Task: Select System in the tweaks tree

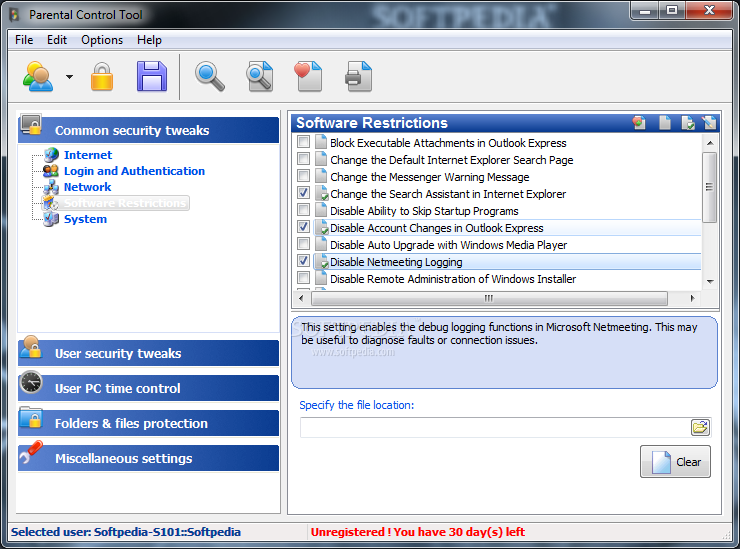Action: point(85,219)
